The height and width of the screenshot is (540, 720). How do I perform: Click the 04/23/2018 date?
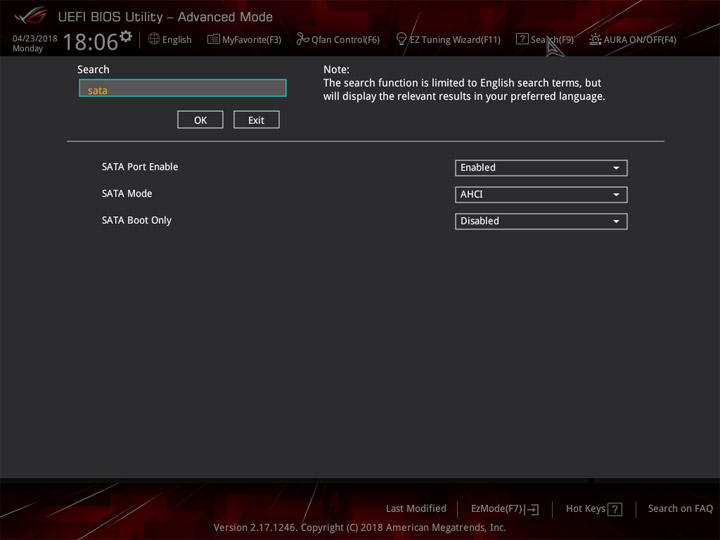35,39
